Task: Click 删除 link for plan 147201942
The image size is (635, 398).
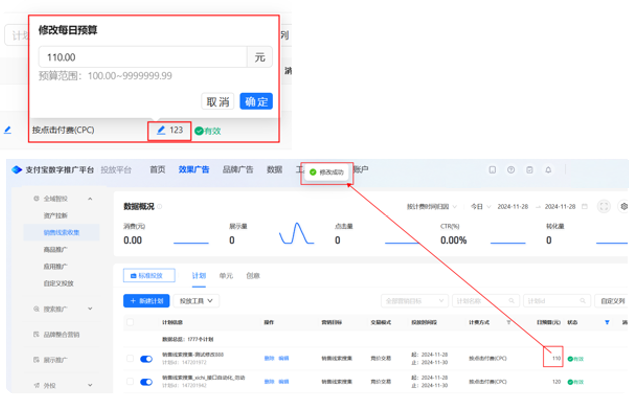Action: pos(269,381)
